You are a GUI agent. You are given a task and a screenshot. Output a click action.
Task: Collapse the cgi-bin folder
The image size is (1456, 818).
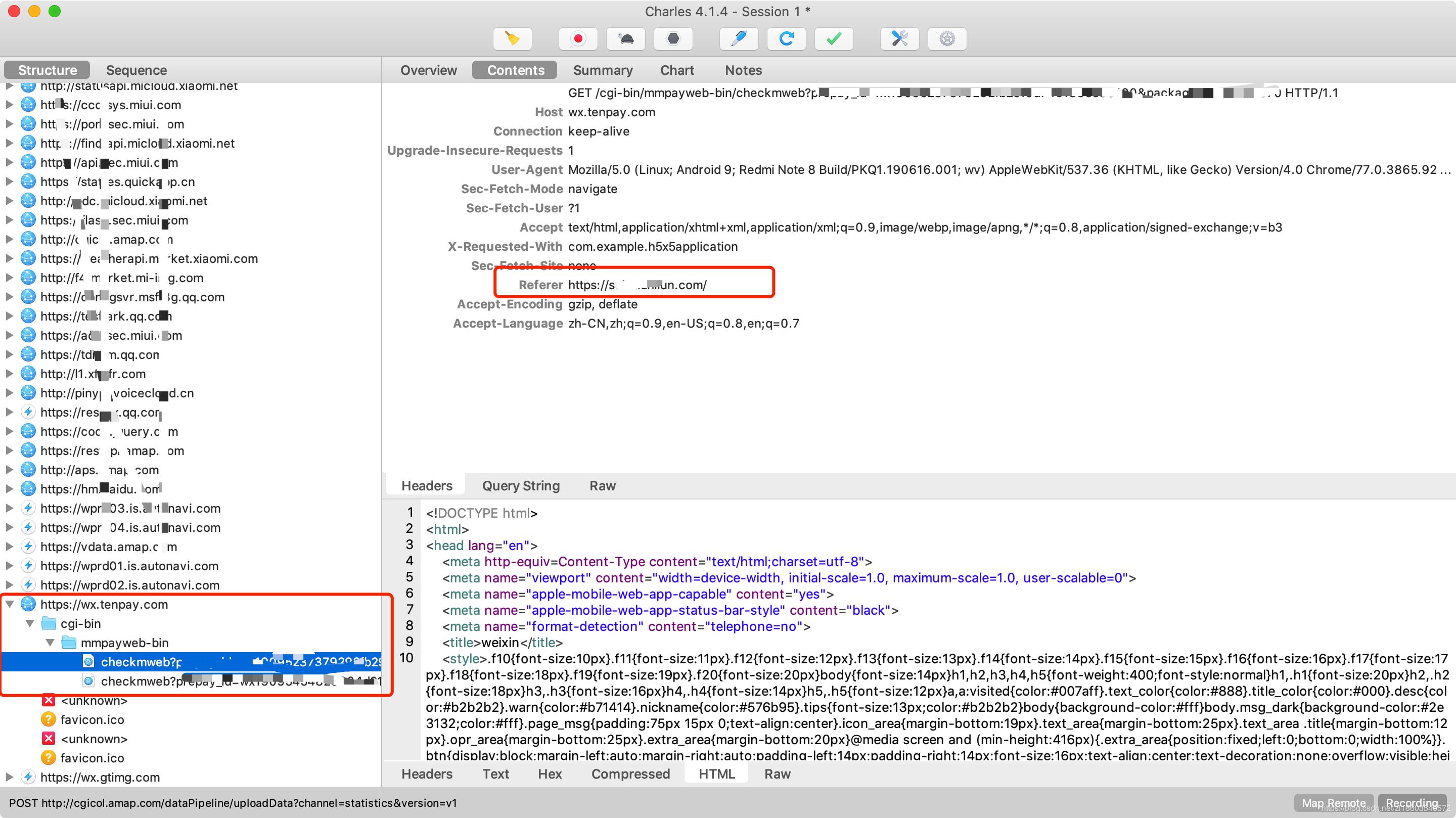pos(29,623)
